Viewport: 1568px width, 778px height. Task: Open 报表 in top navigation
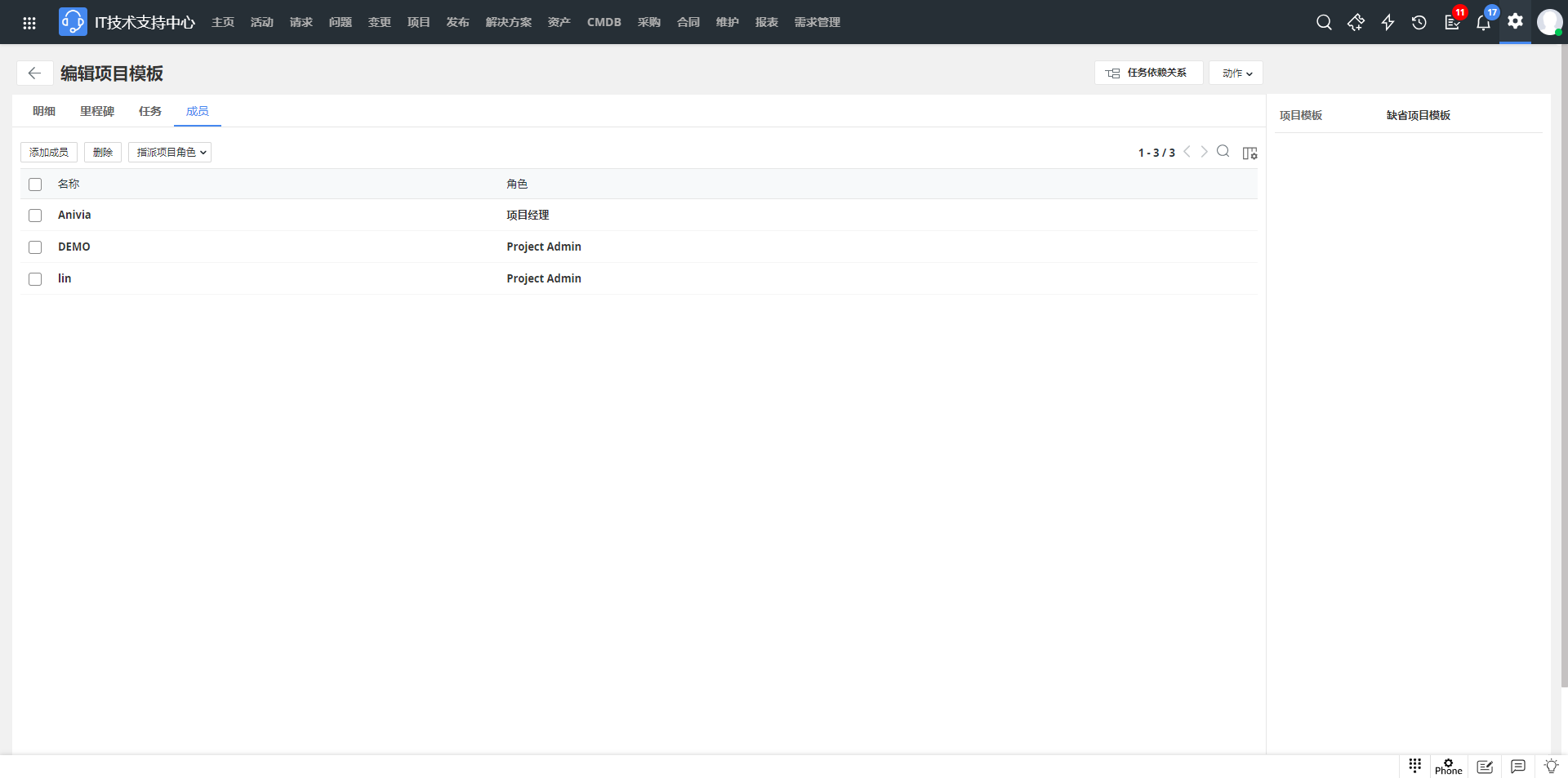(x=767, y=22)
